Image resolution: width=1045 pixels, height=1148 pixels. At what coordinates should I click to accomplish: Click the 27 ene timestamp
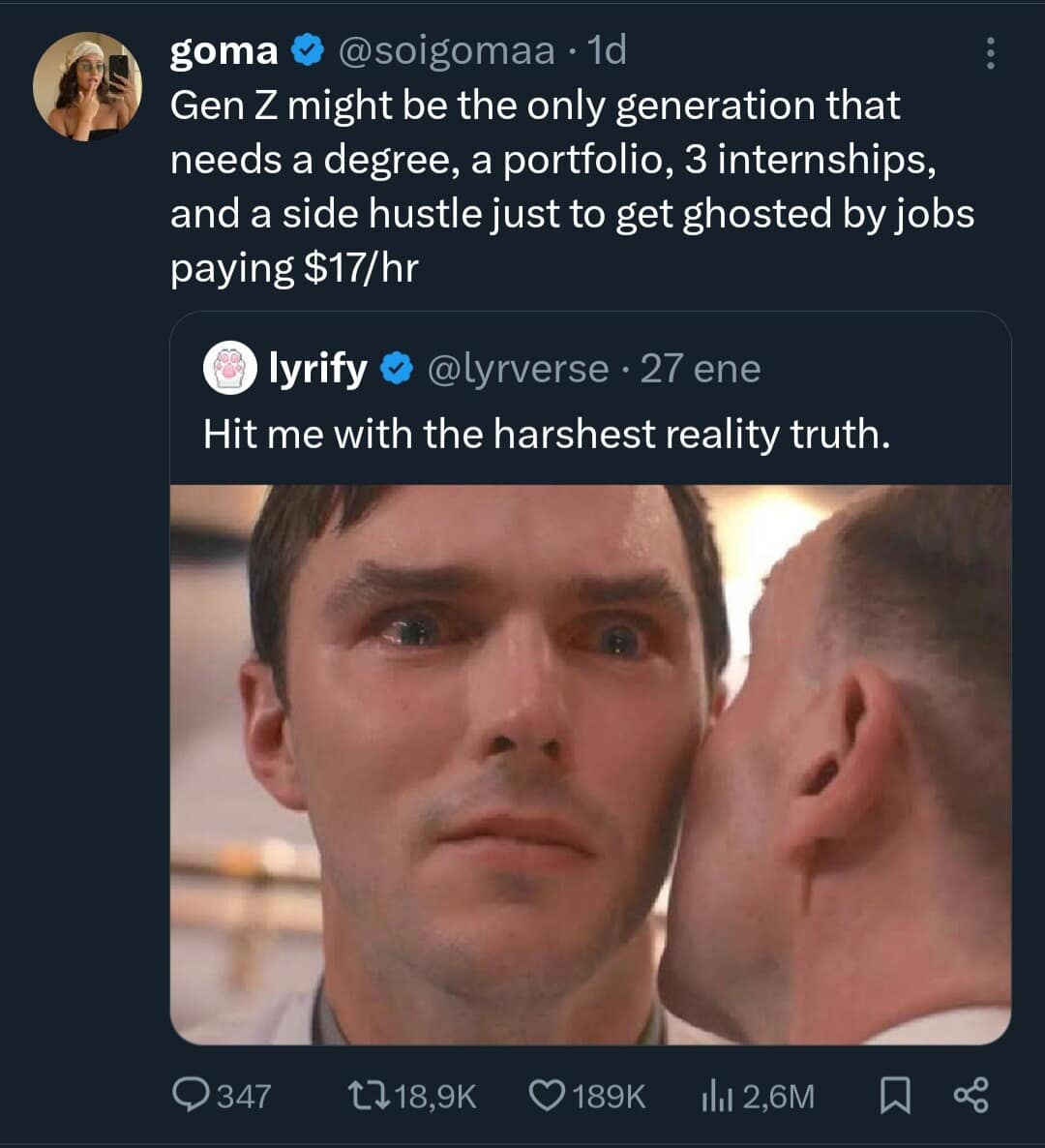(702, 368)
